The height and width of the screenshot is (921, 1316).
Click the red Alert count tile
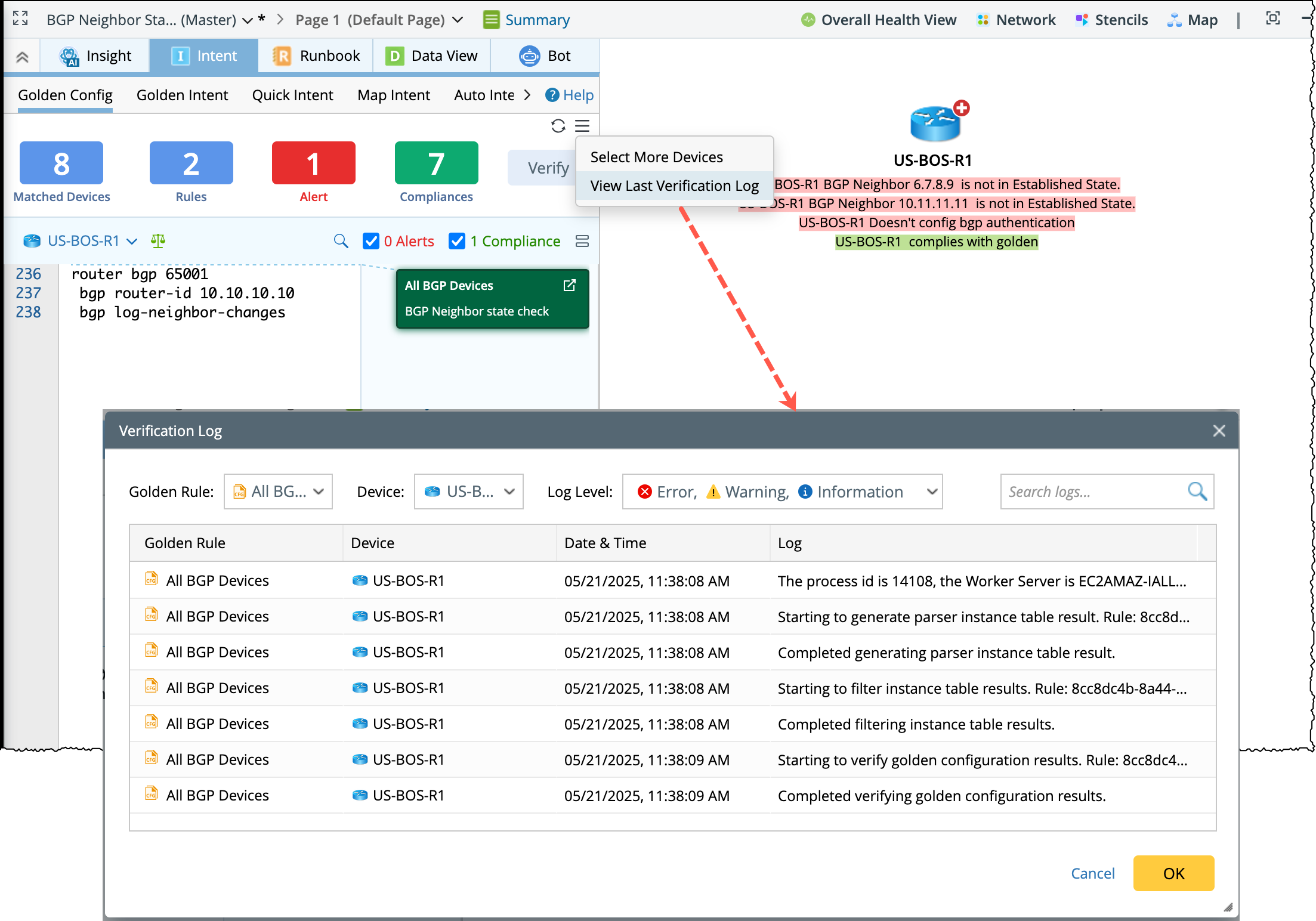coord(313,163)
